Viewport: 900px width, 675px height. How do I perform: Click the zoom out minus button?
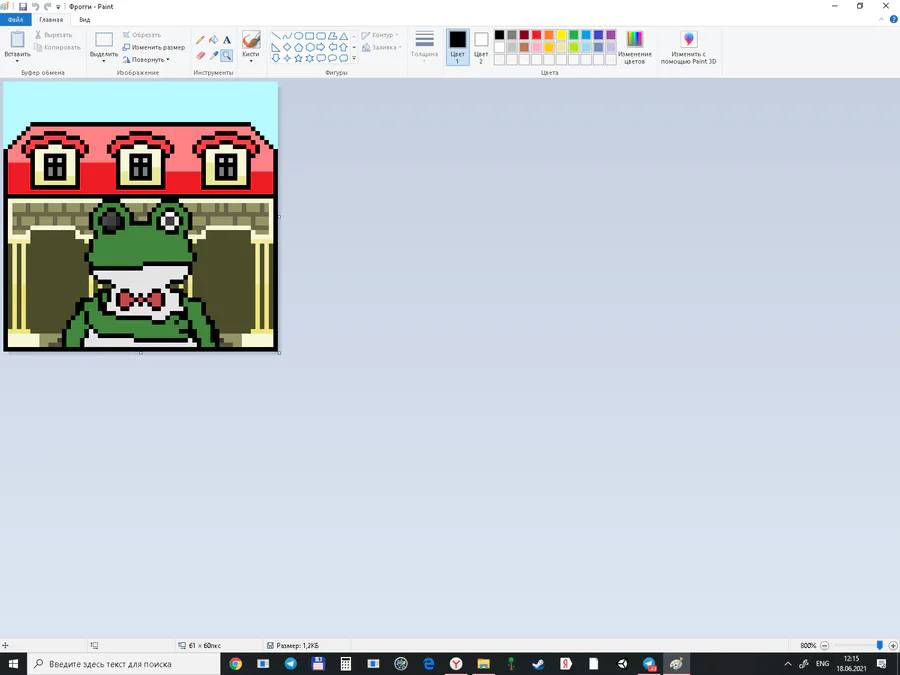pyautogui.click(x=824, y=646)
